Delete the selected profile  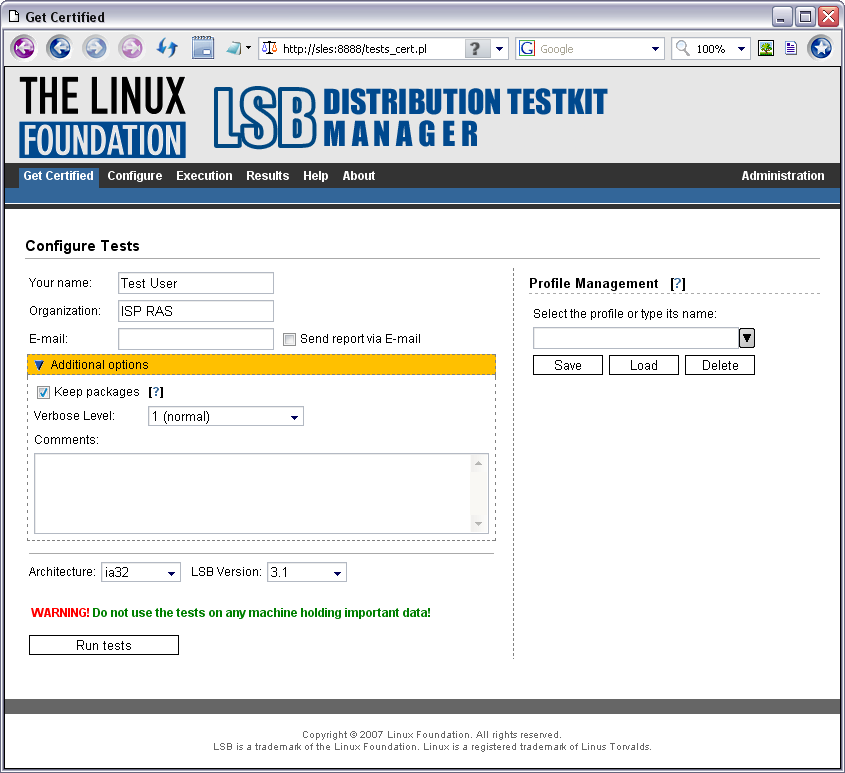click(x=720, y=365)
